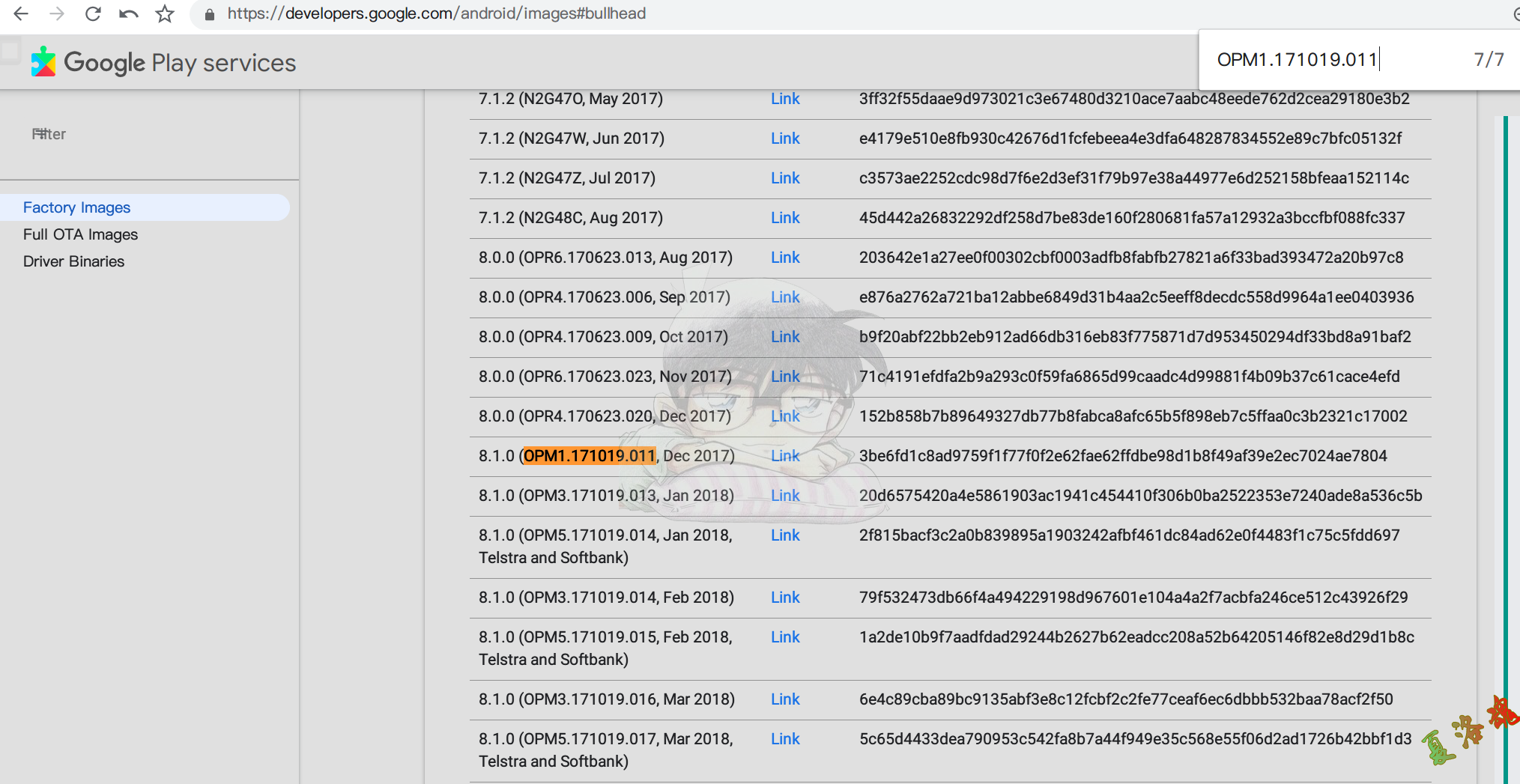Open Full OTA Images in the sidebar

[80, 234]
